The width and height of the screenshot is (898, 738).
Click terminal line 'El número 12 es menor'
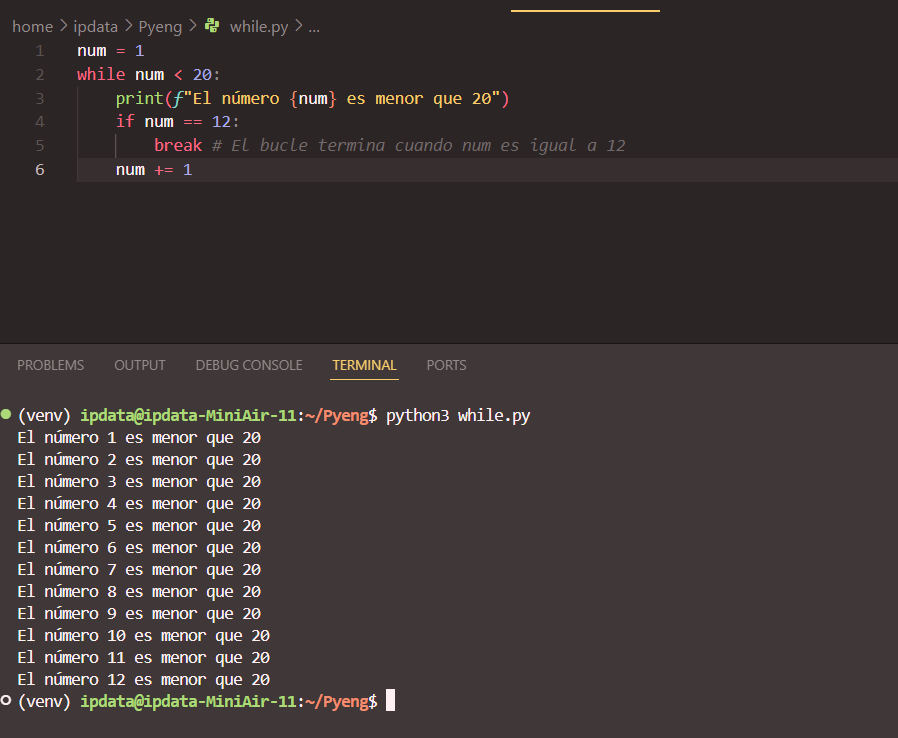(x=144, y=680)
